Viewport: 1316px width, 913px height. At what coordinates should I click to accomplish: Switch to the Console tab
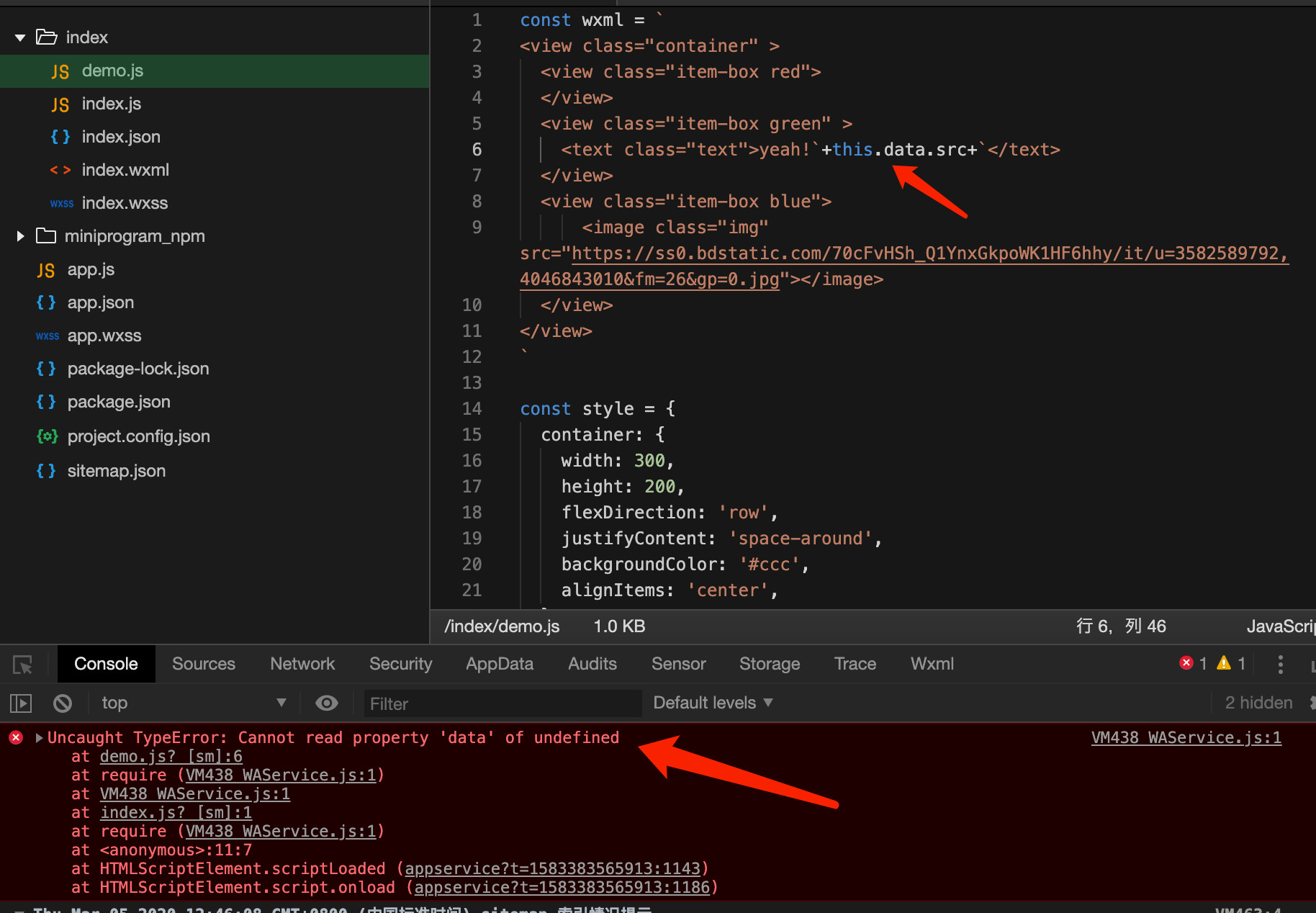(106, 664)
